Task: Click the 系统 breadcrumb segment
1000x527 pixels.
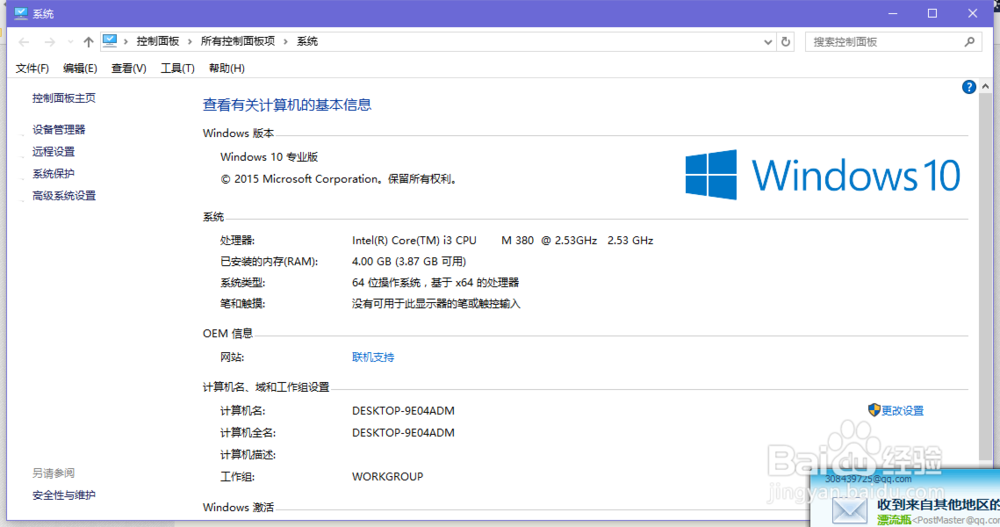Action: click(x=307, y=41)
